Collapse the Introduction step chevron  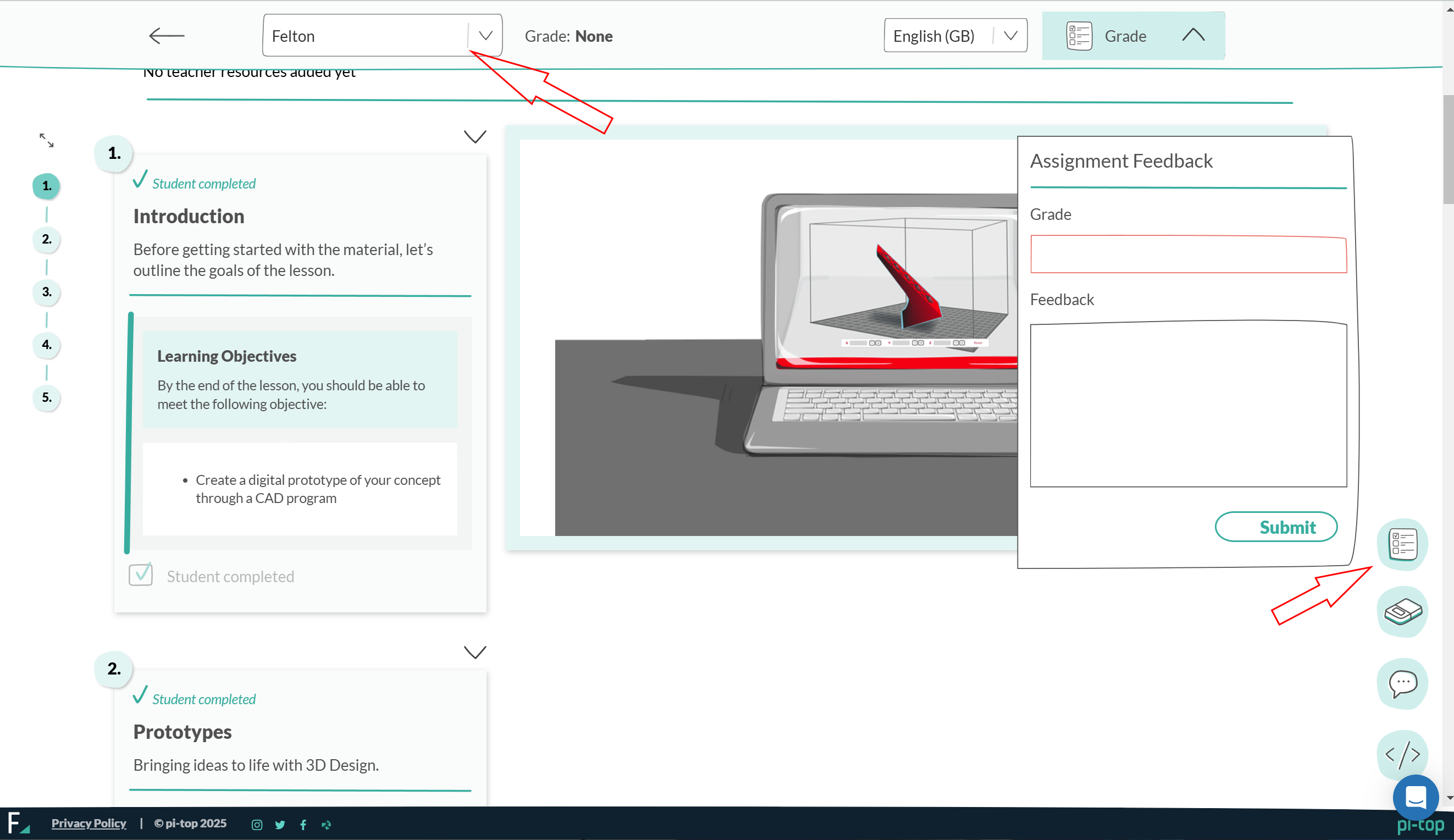coord(476,137)
